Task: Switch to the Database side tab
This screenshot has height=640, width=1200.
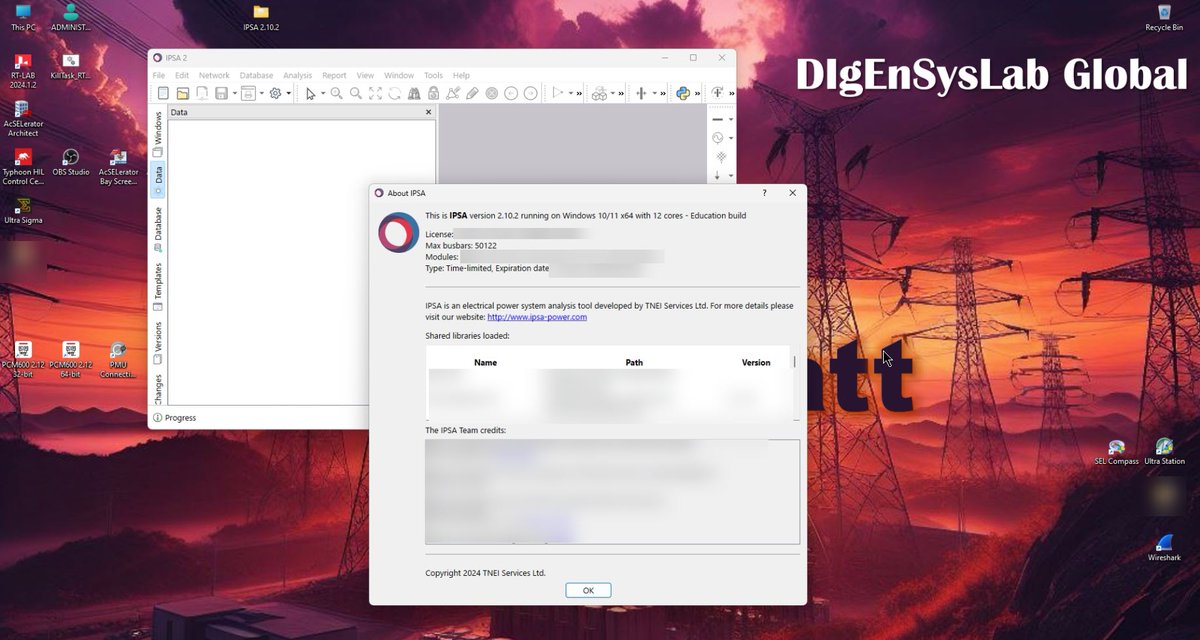Action: tap(157, 229)
